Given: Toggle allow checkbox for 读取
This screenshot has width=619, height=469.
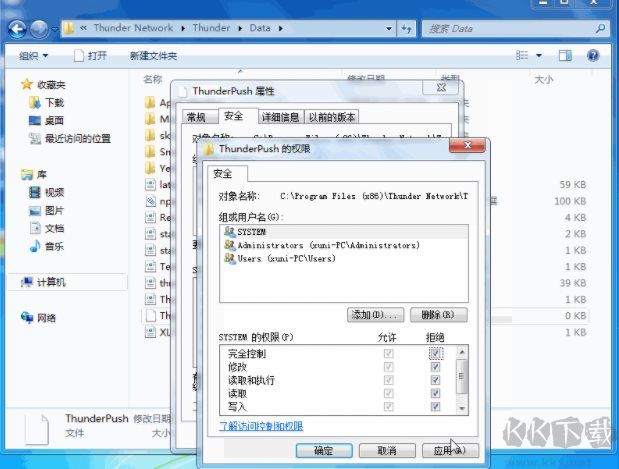Looking at the screenshot, I should coord(388,393).
